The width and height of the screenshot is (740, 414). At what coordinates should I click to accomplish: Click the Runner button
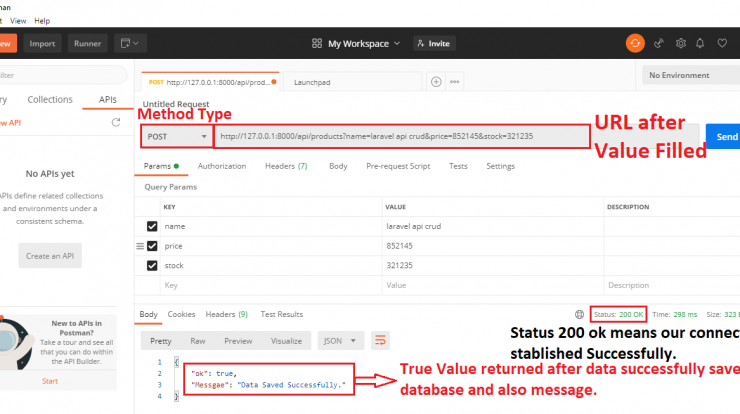tap(87, 43)
